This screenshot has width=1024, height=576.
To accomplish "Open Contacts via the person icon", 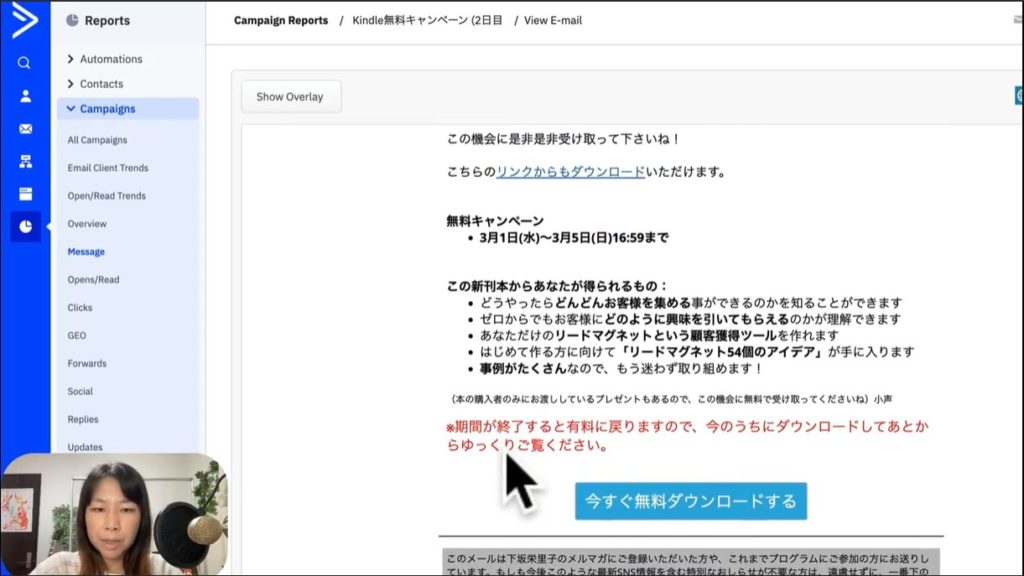I will 25,96.
